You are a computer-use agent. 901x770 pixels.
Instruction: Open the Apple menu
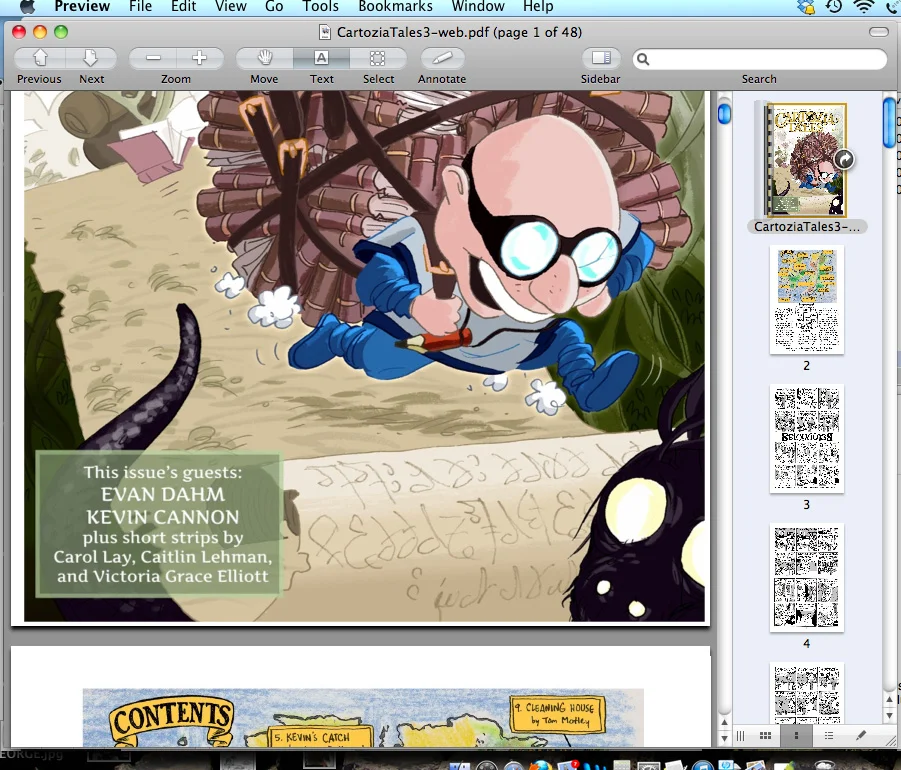(27, 6)
